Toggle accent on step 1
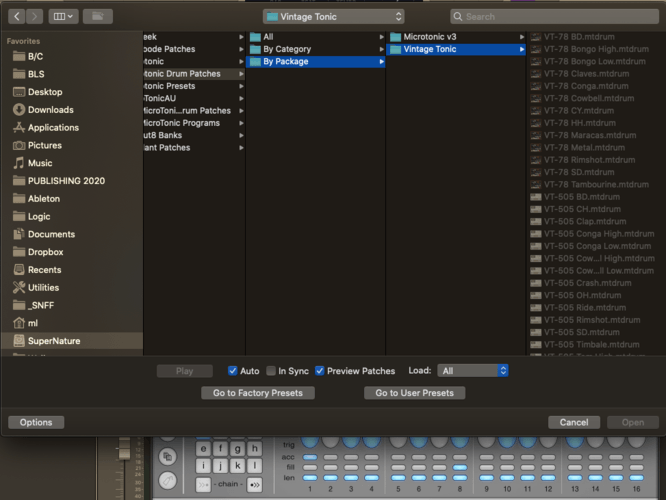Viewport: 666px width, 500px height. [310, 458]
